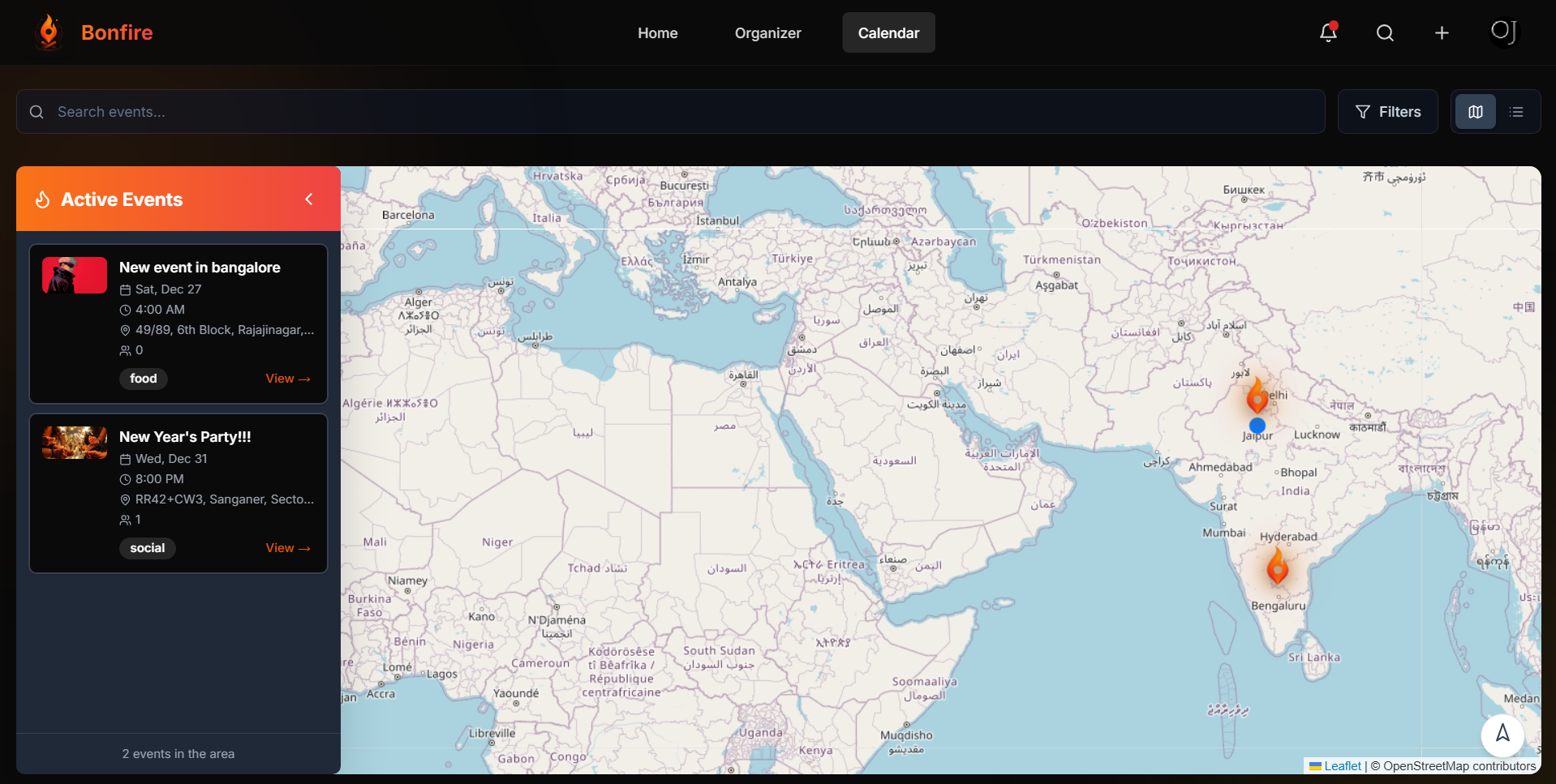1556x784 pixels.
Task: Click the Sat, Dec 27 date
Action: pos(169,289)
